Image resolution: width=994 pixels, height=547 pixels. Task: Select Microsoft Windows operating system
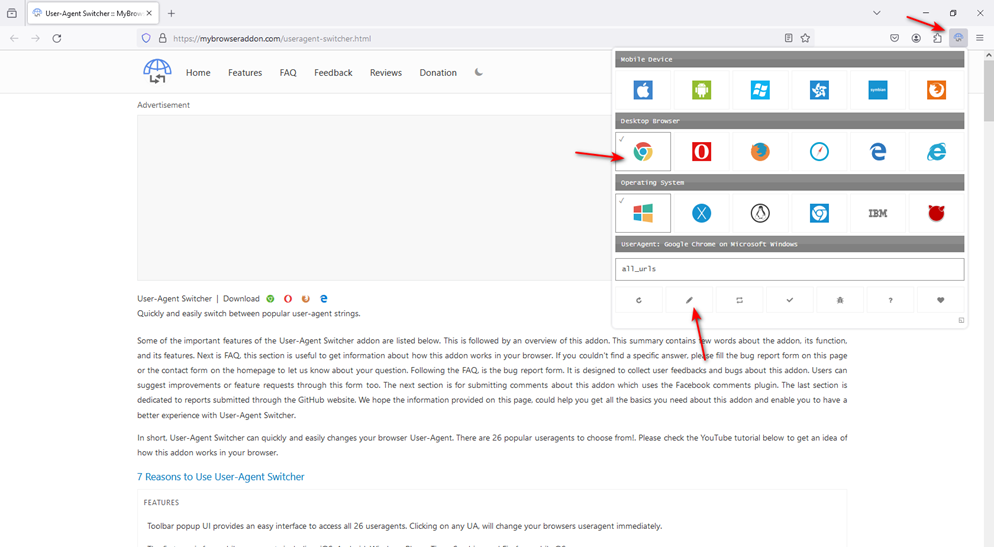(643, 213)
